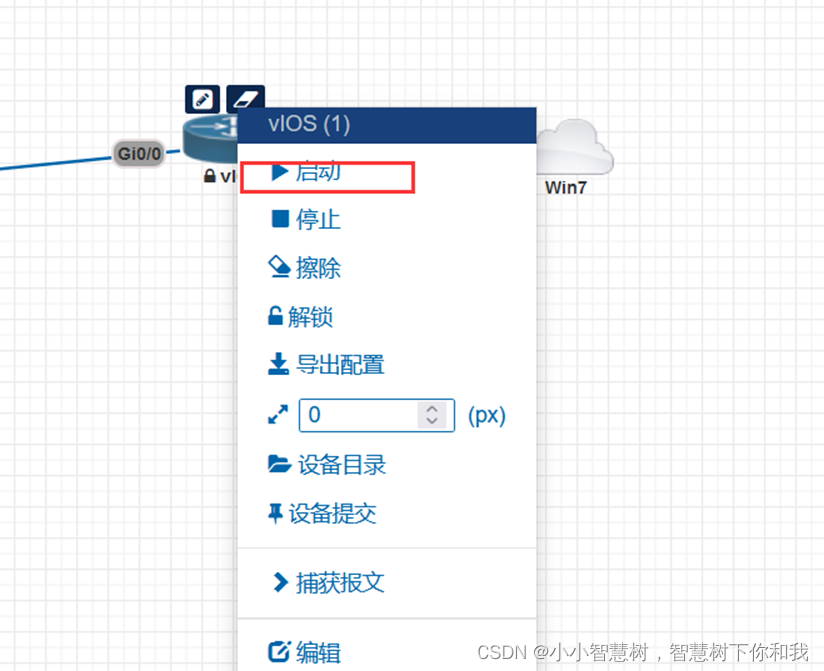
Task: Select 停止 to stop the node
Action: [x=306, y=219]
